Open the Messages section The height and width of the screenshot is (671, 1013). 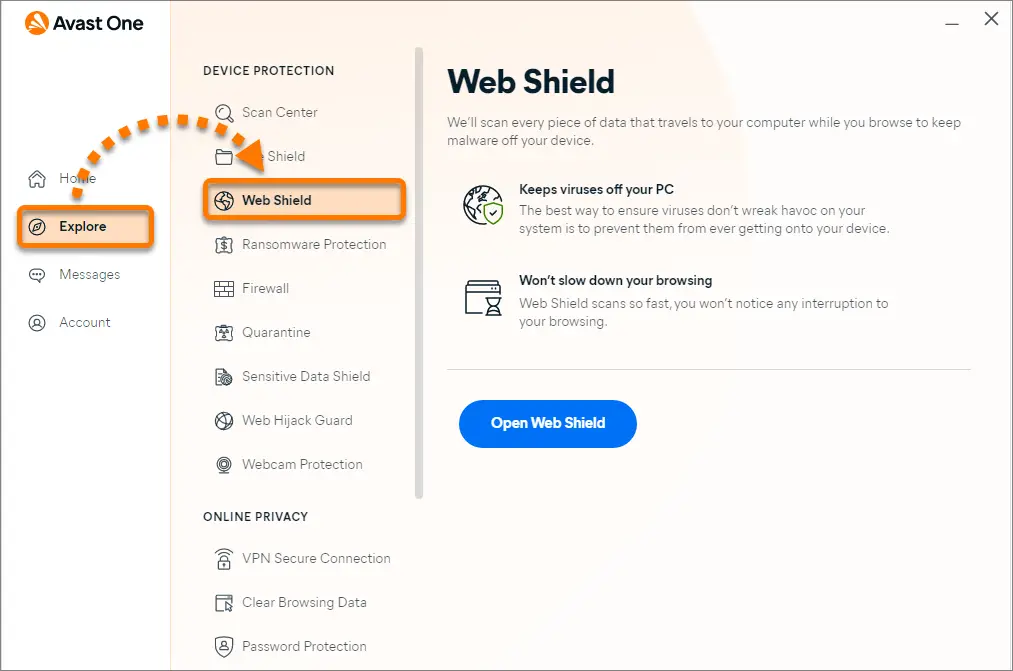(74, 274)
